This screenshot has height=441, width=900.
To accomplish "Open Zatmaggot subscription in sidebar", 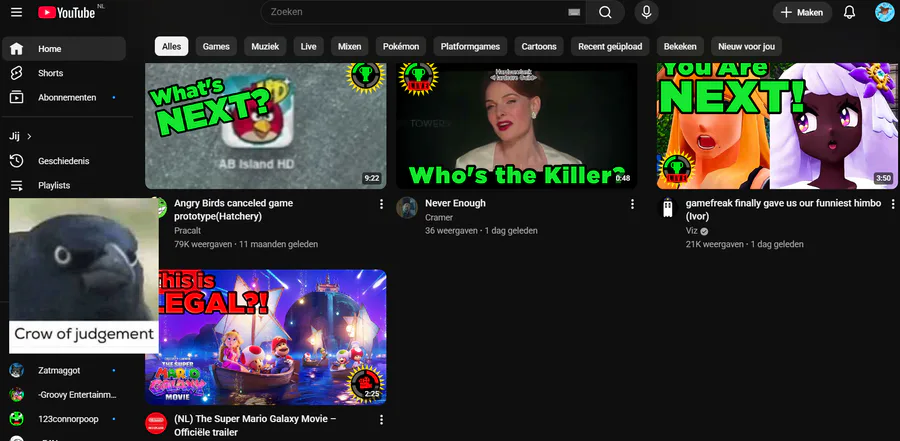I will [64, 370].
